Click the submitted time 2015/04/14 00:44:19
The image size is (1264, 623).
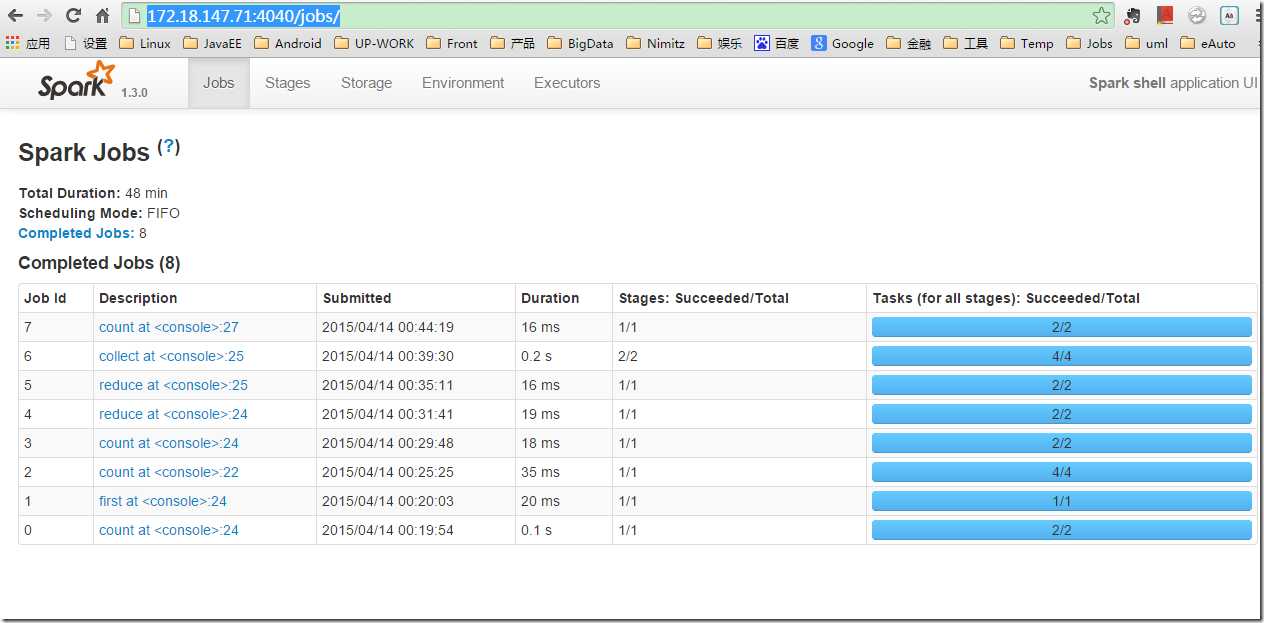coord(388,327)
